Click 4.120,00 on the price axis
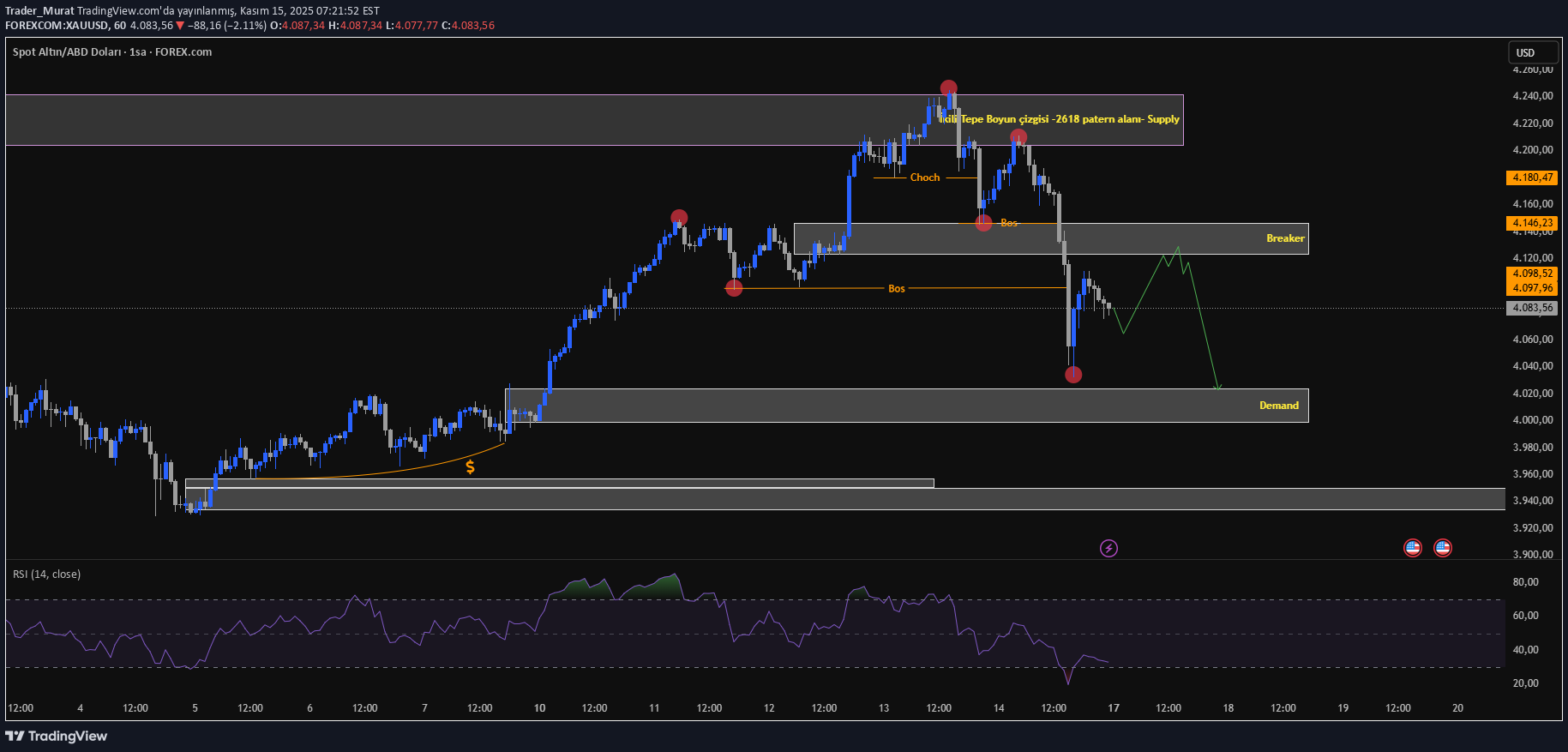The height and width of the screenshot is (752, 1568). (x=1533, y=258)
